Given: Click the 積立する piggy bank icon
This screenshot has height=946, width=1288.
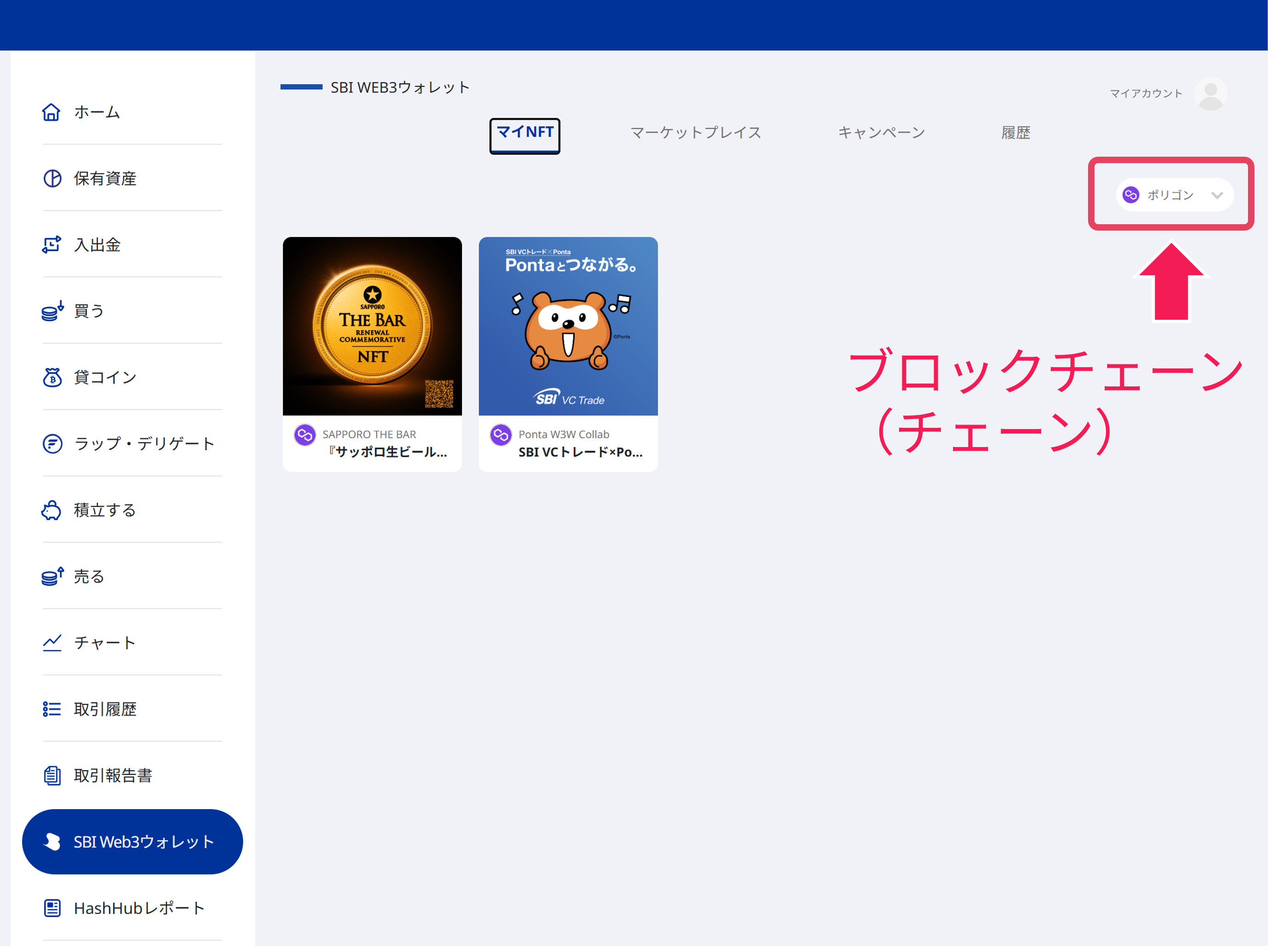Looking at the screenshot, I should [x=51, y=510].
